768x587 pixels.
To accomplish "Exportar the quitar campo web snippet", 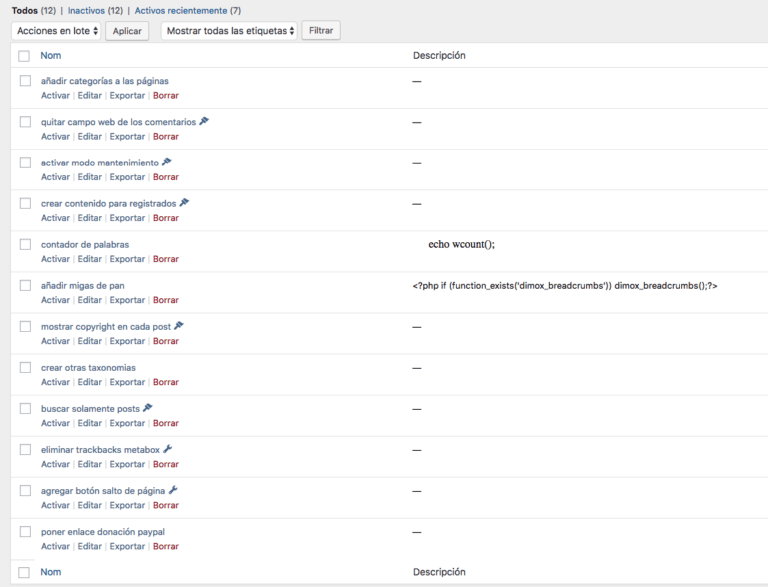I will click(127, 137).
